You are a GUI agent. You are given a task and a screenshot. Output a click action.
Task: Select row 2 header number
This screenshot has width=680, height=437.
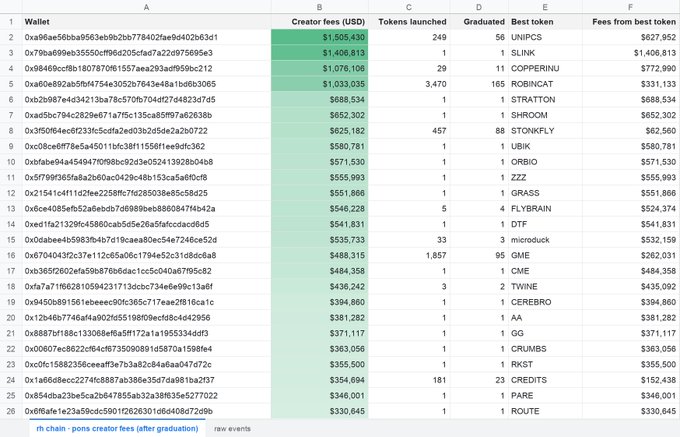[x=11, y=37]
